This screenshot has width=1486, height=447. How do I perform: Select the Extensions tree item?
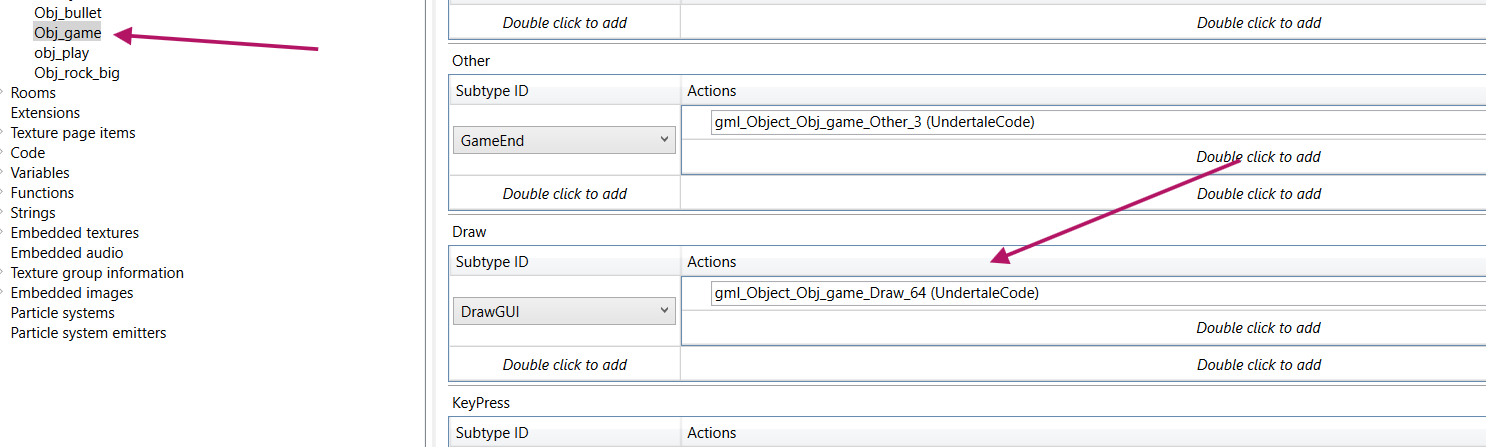click(45, 113)
